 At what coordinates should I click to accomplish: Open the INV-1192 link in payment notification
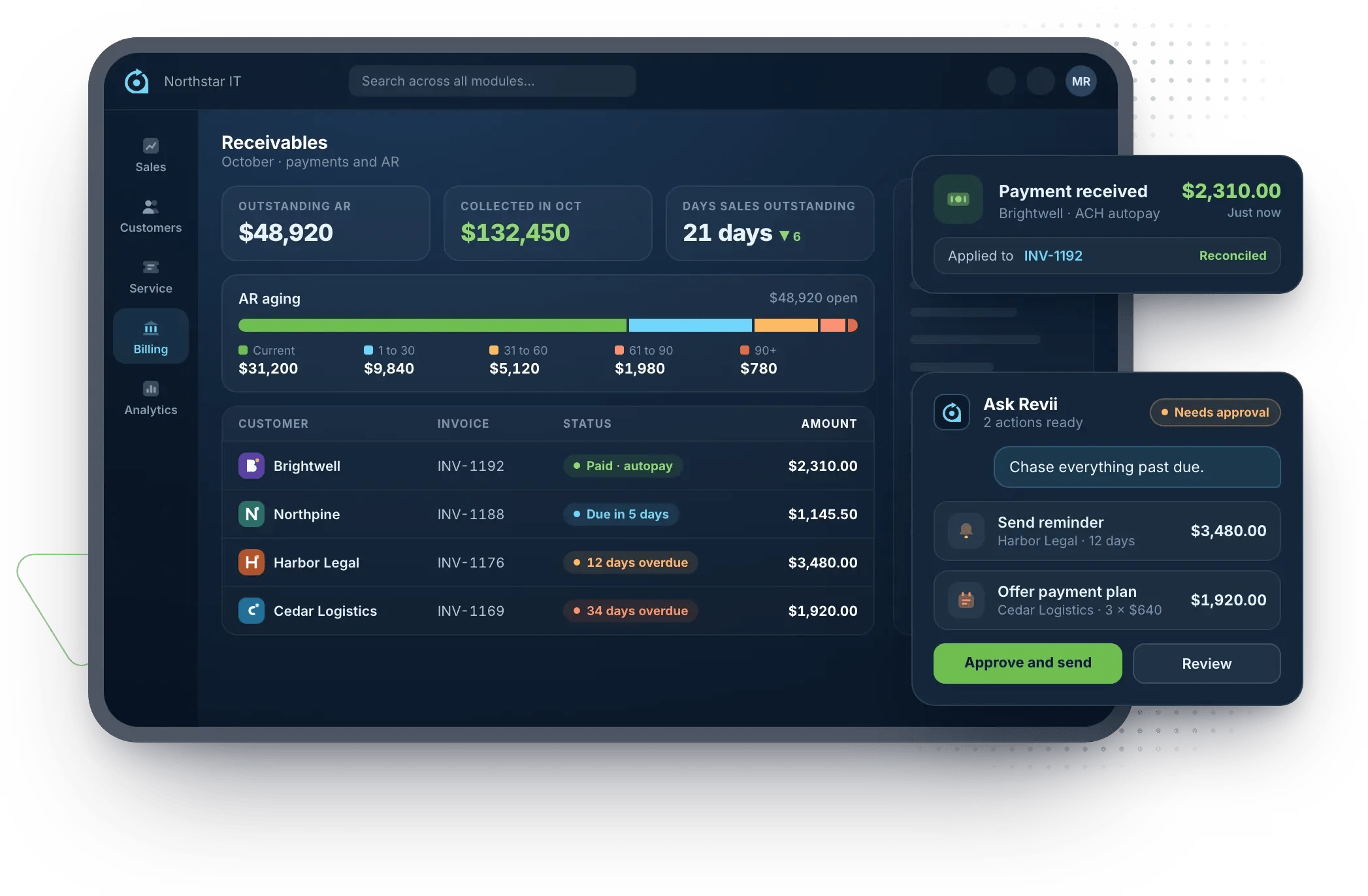point(1053,256)
